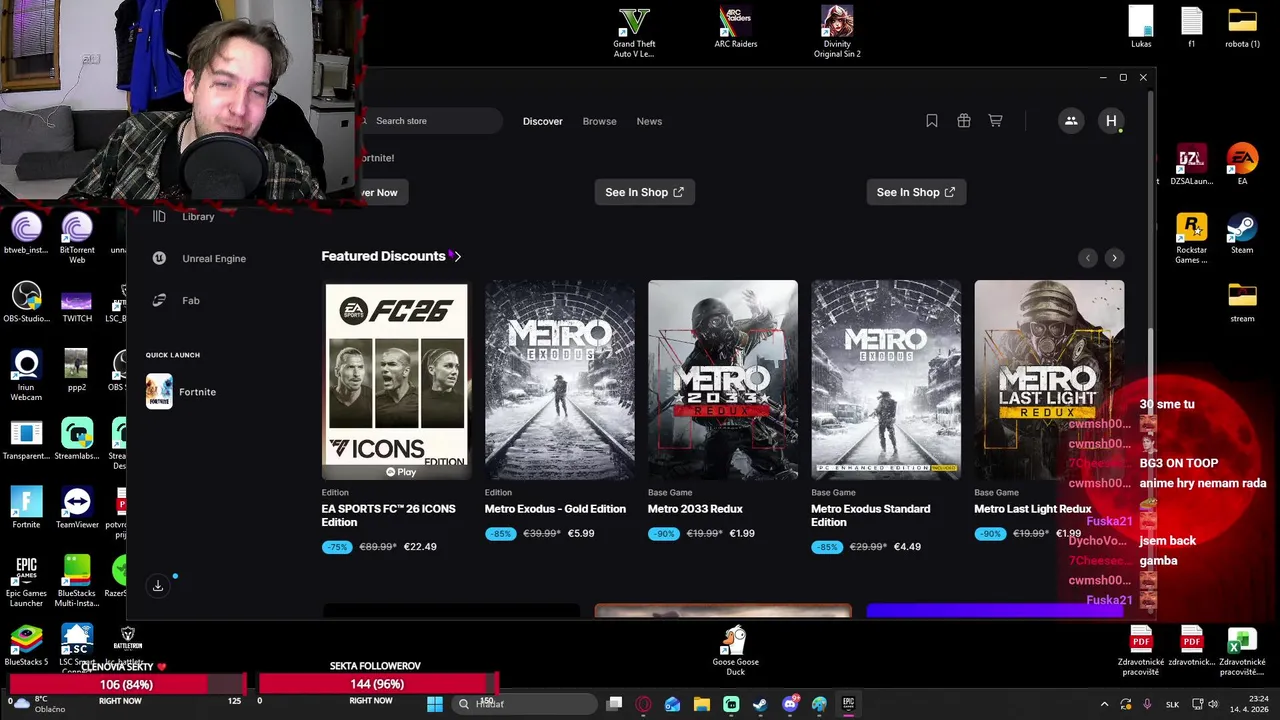
Task: Open File Explorer from the taskbar
Action: click(x=702, y=704)
